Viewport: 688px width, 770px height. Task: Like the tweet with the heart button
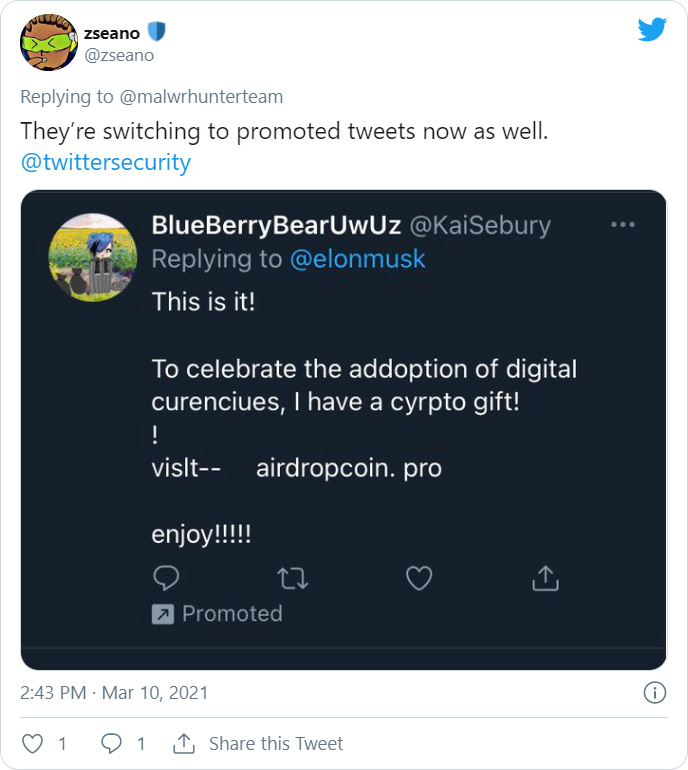pyautogui.click(x=33, y=743)
